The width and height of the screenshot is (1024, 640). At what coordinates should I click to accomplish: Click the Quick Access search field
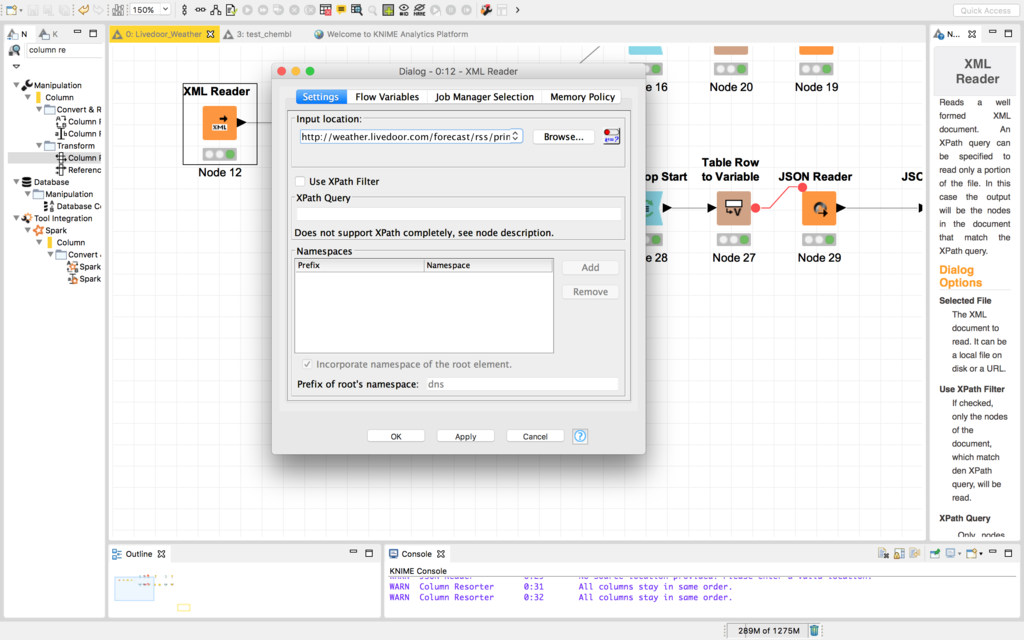tap(985, 10)
